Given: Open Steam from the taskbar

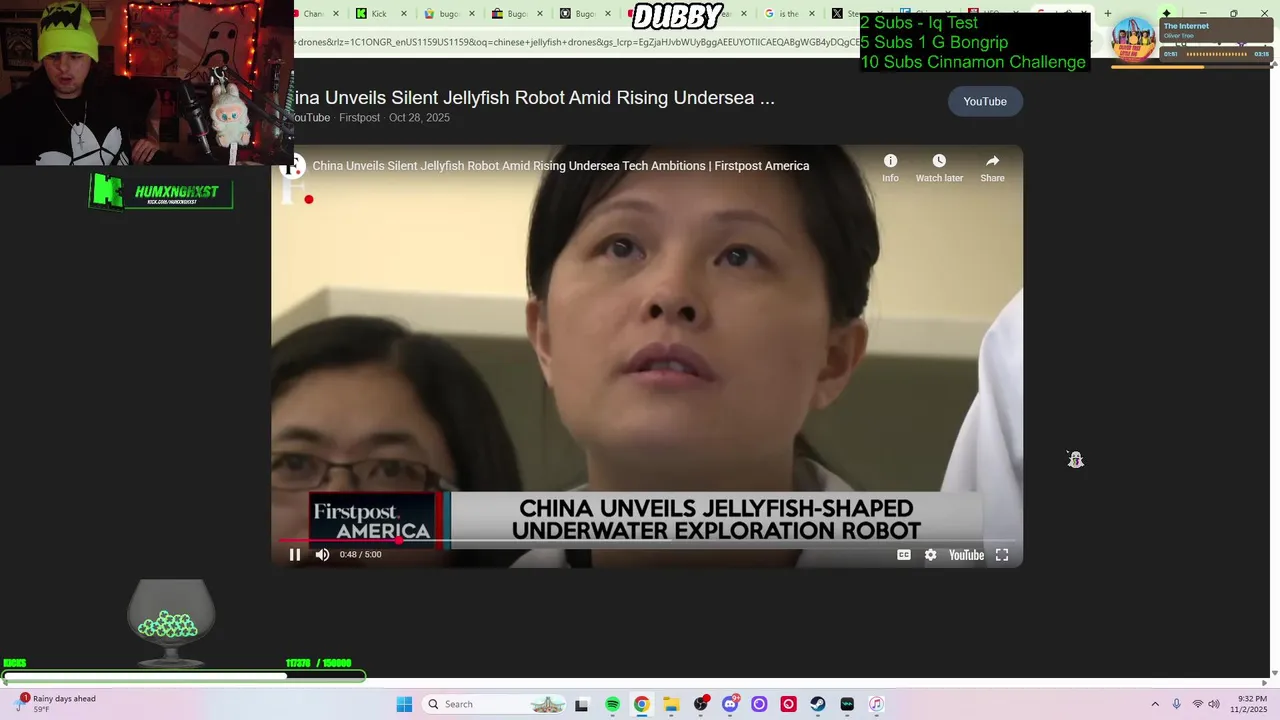Looking at the screenshot, I should pyautogui.click(x=818, y=704).
